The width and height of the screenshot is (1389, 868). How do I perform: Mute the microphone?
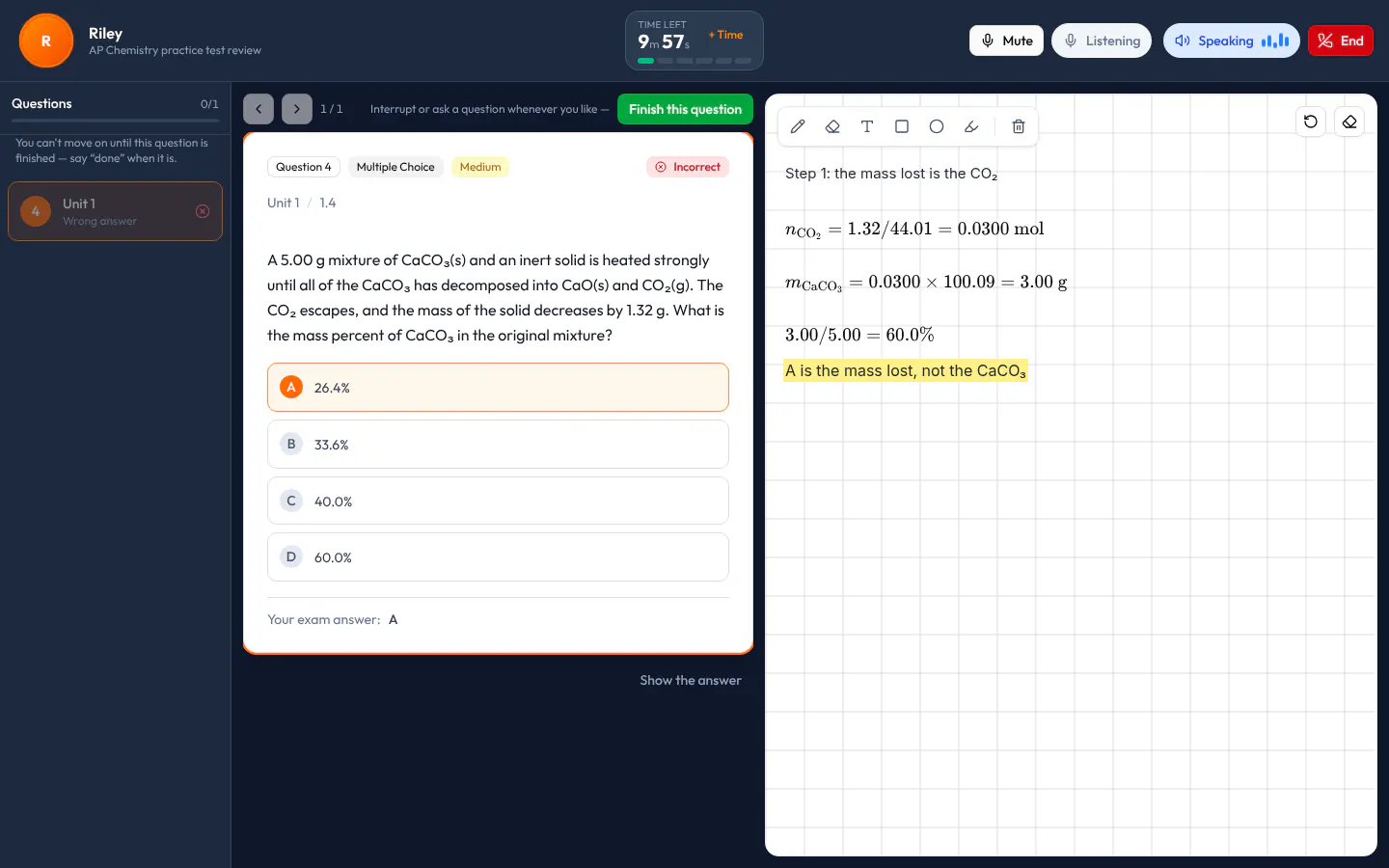click(1006, 41)
